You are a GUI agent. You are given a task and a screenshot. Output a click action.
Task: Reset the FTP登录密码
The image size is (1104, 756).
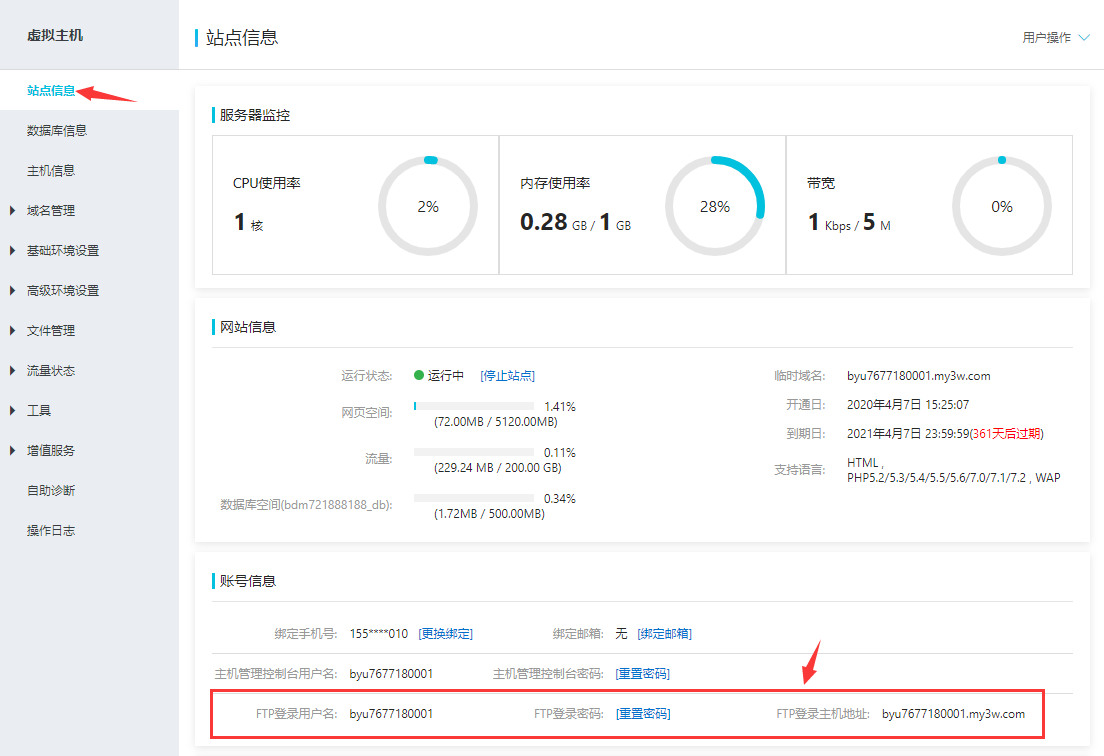click(643, 714)
